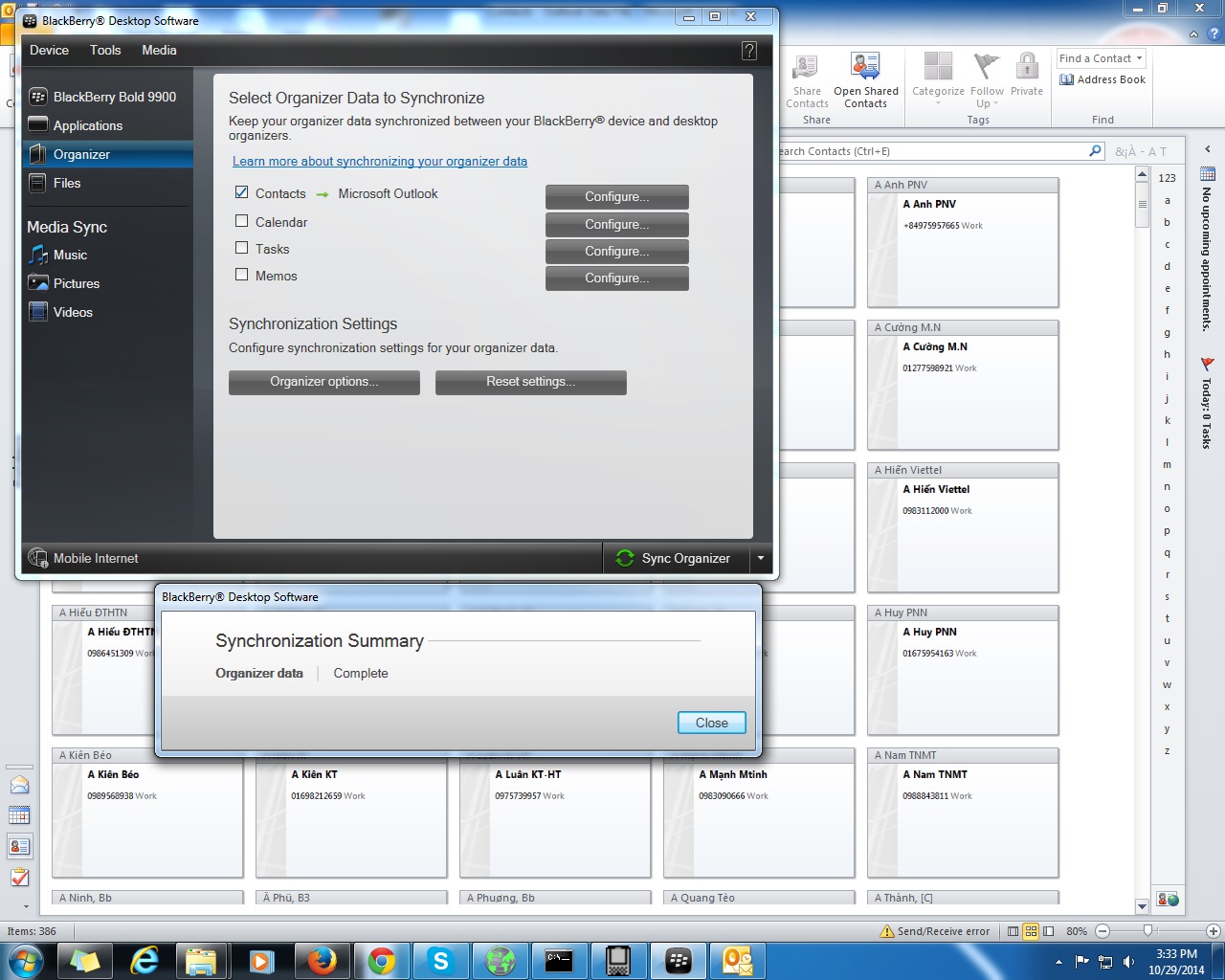Screen dimensions: 1225x980
Task: Open Music under Media Sync
Action: point(58,255)
